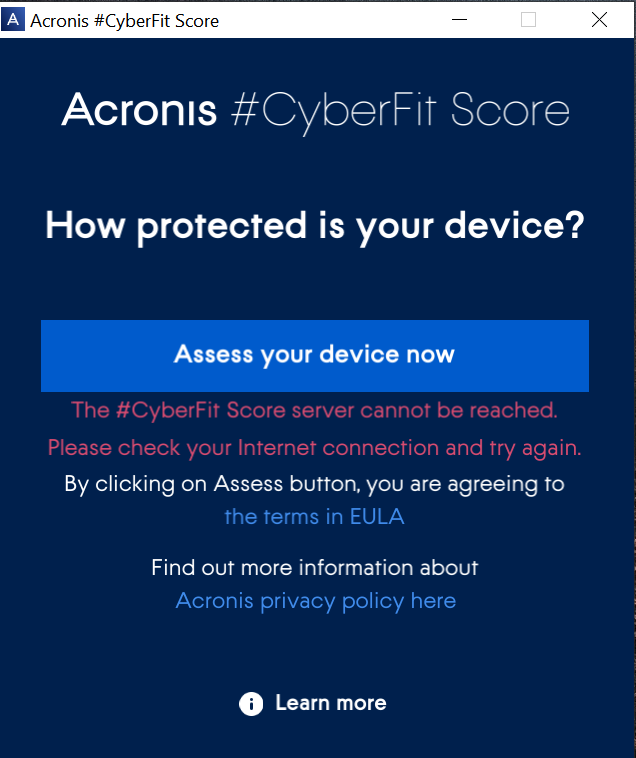The width and height of the screenshot is (636, 758).
Task: Click the server cannot be reached error line
Action: click(x=314, y=410)
